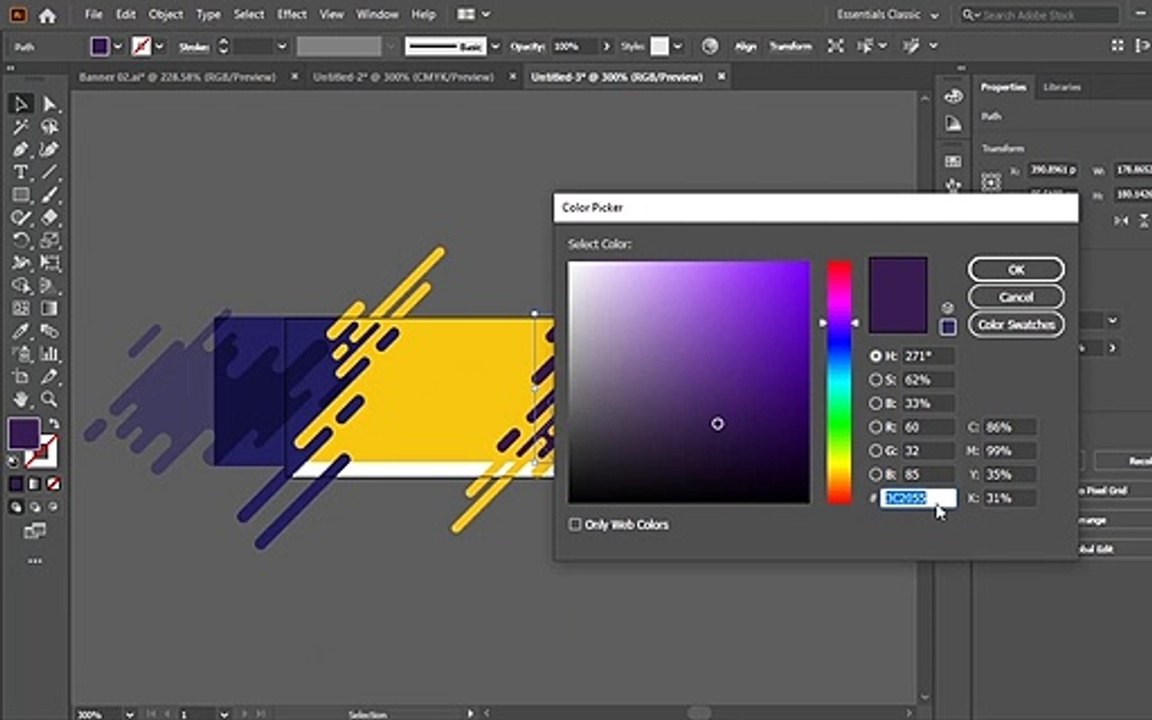The height and width of the screenshot is (720, 1152).
Task: Select the Zoom tool
Action: (49, 400)
